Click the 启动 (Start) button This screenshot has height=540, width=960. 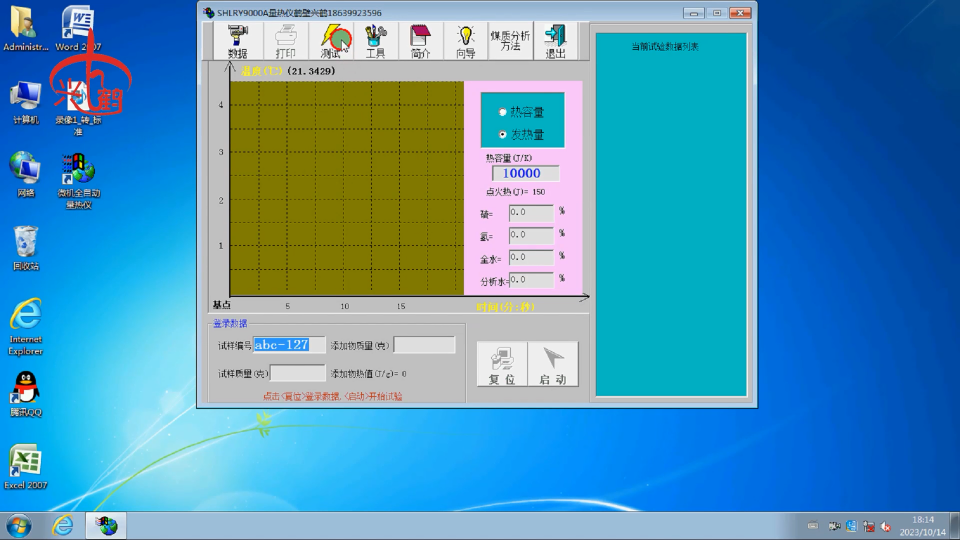coord(552,364)
